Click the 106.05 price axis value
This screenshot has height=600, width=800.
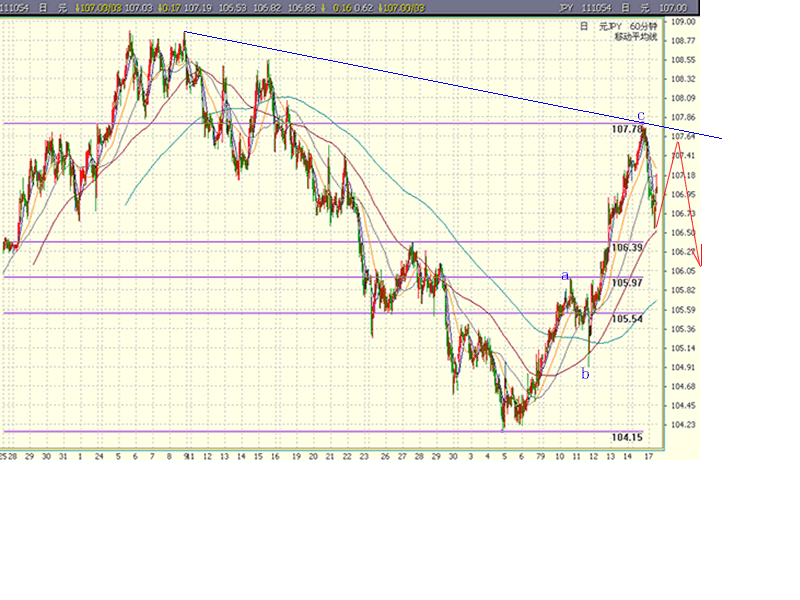coord(683,271)
